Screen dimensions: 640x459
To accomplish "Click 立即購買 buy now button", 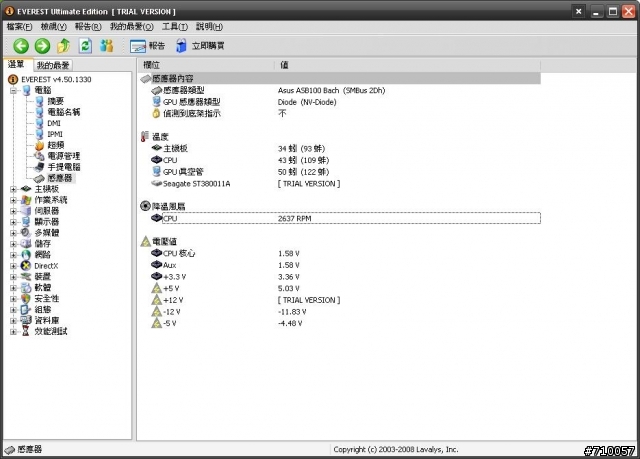I will point(200,46).
